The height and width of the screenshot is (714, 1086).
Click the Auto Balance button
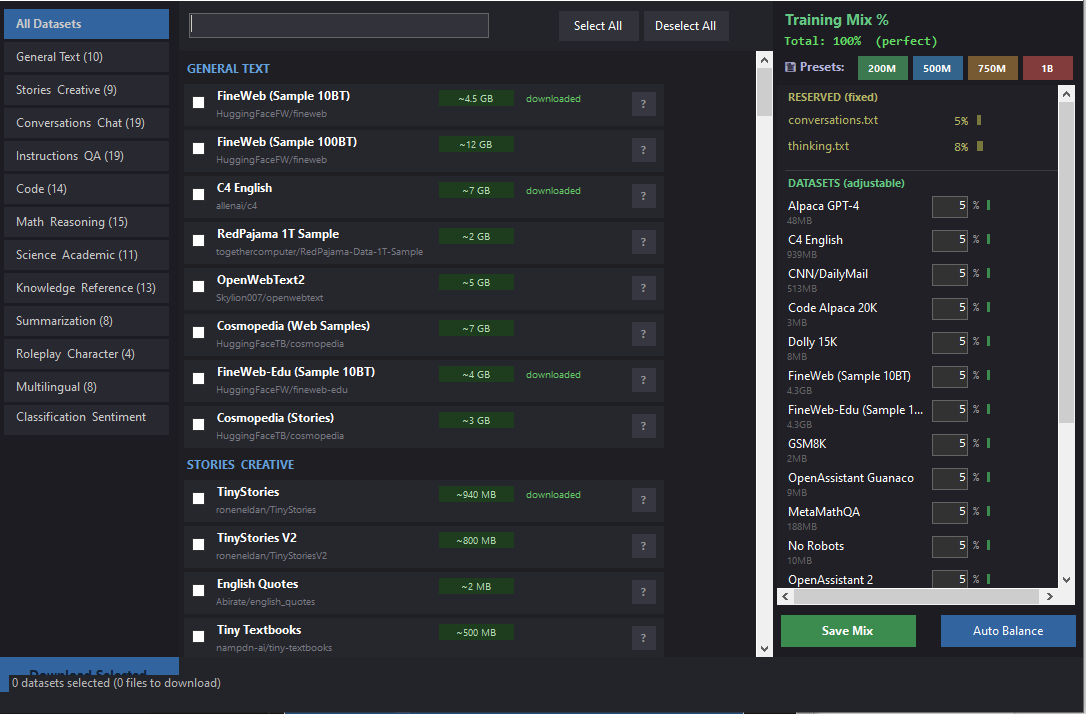point(1008,631)
